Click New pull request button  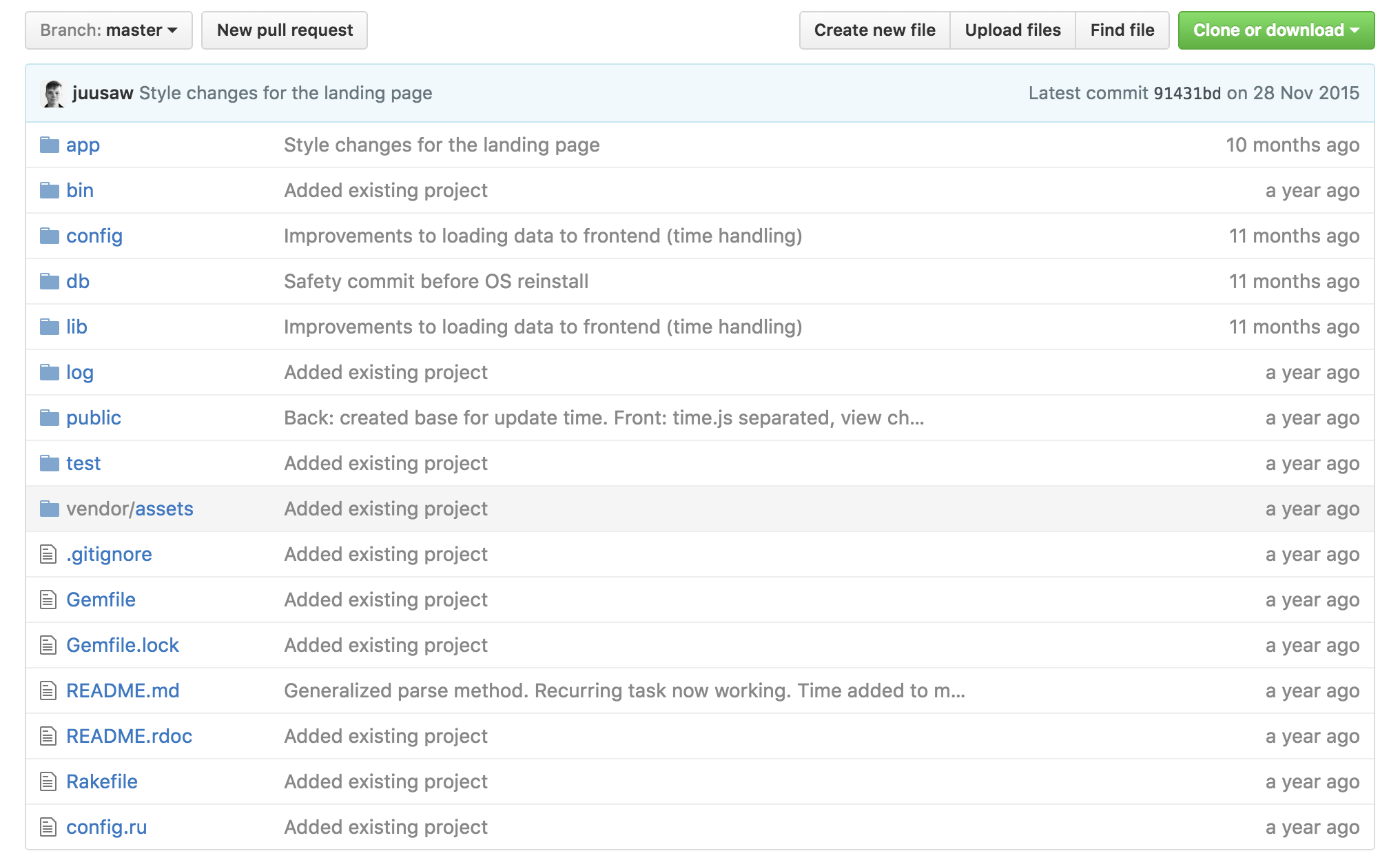pos(285,30)
